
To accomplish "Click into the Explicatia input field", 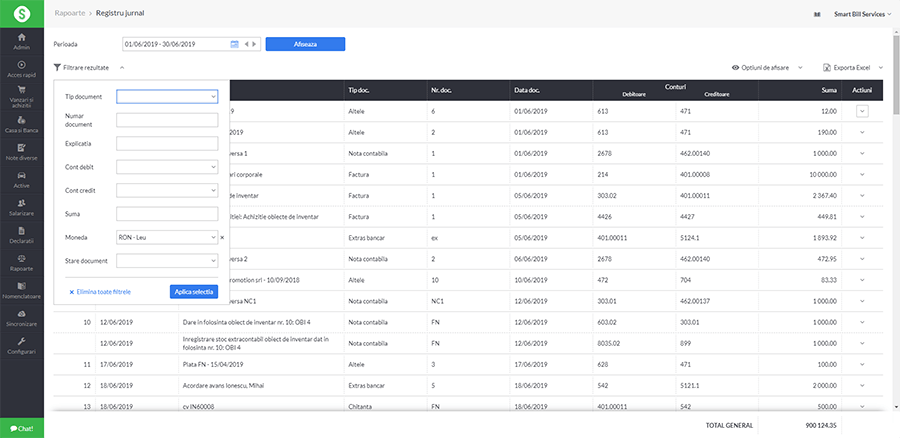I will 168,144.
